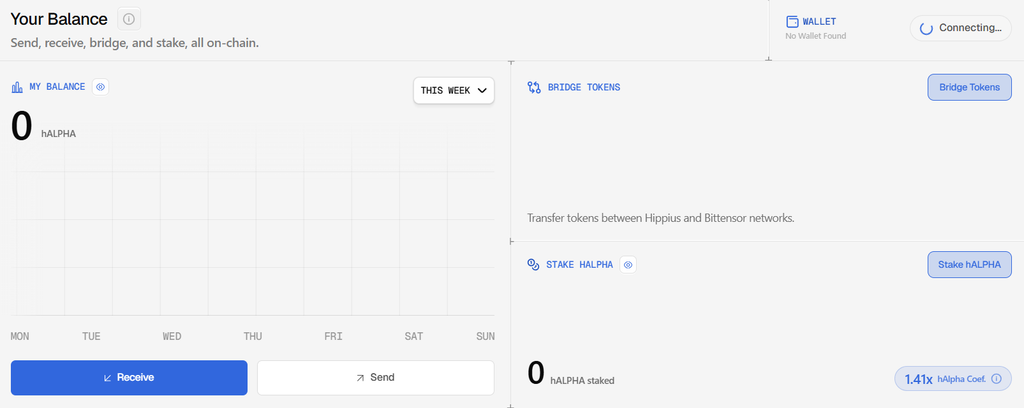Viewport: 1024px width, 408px height.
Task: Click the Send button
Action: (x=376, y=377)
